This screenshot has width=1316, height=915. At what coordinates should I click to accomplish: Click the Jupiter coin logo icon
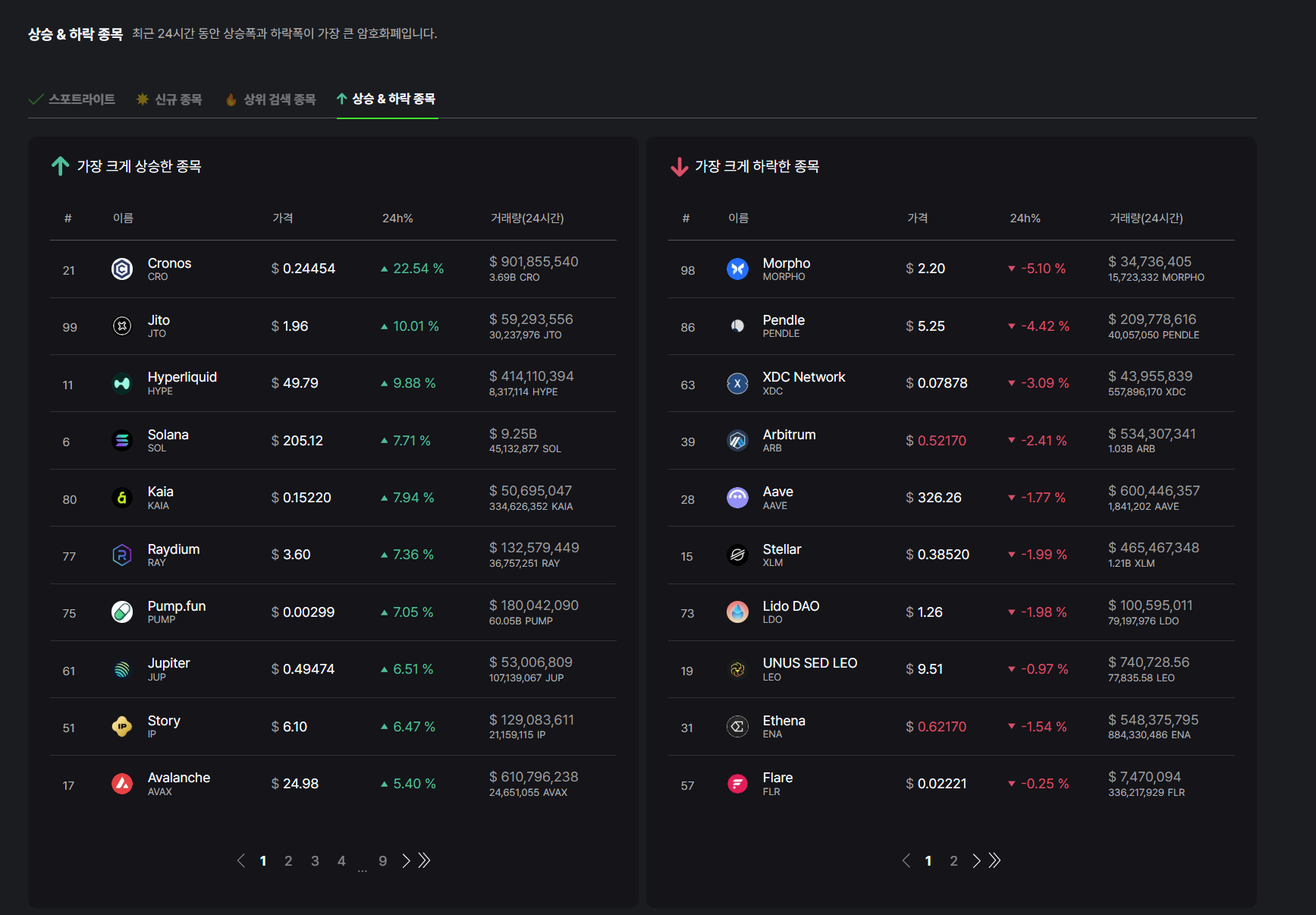tap(122, 669)
